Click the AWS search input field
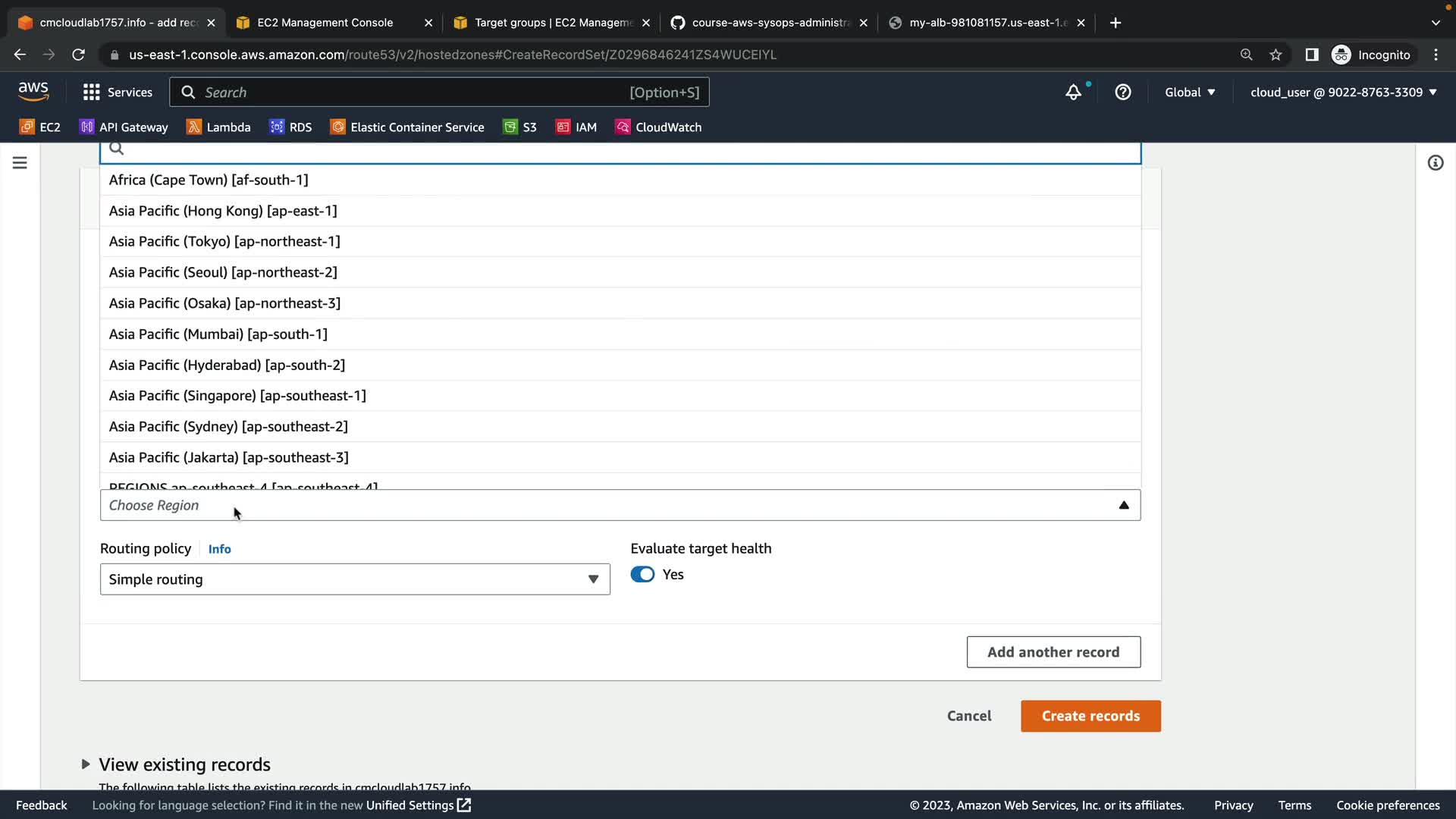 (x=409, y=93)
